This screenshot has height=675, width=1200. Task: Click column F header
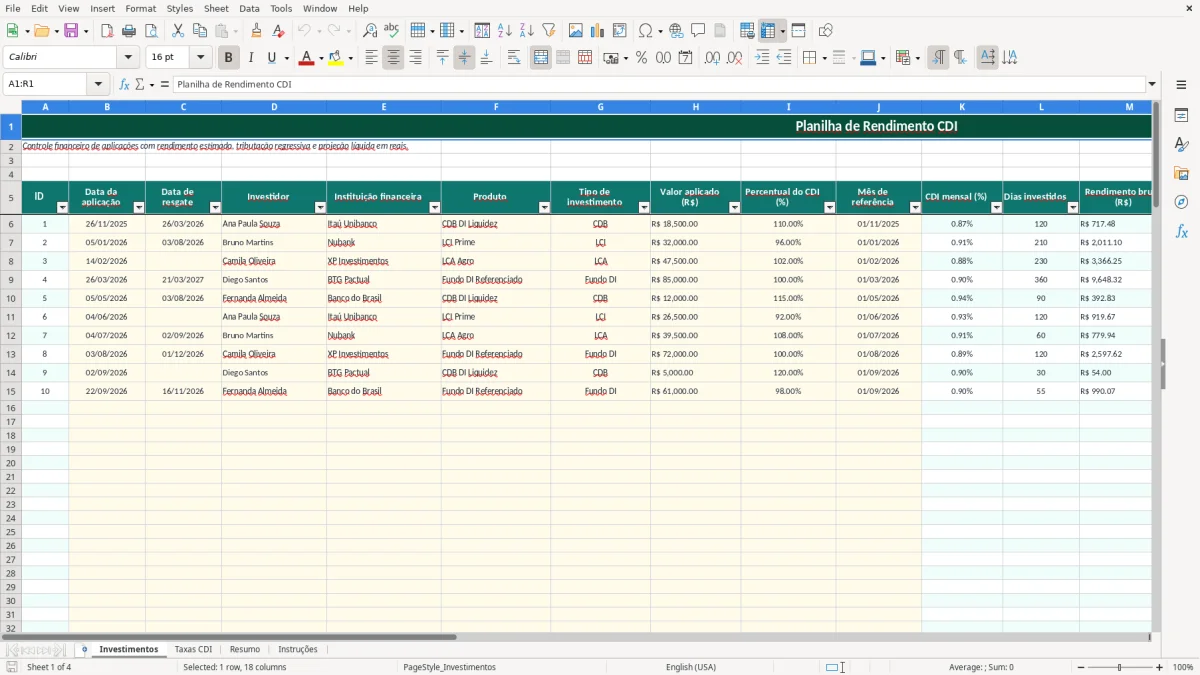496,106
